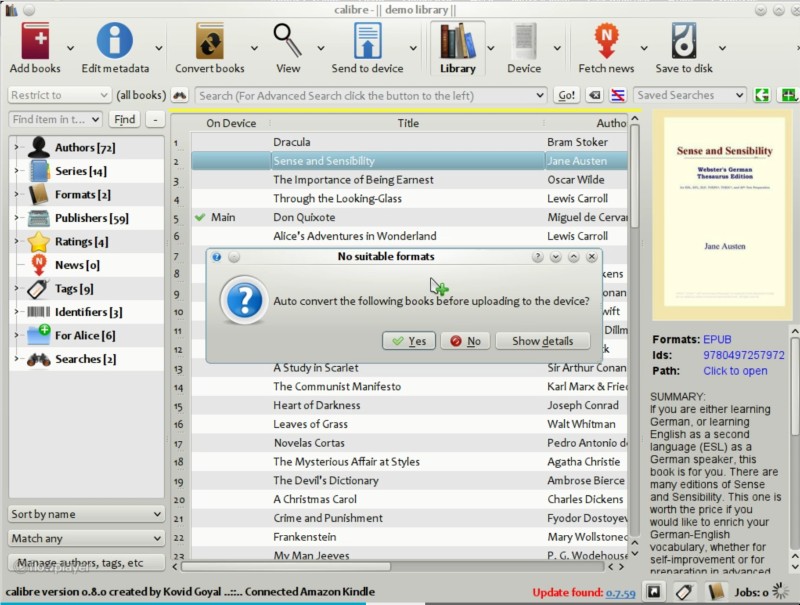Select Authors category in tag browser
The height and width of the screenshot is (605, 800).
coord(85,147)
